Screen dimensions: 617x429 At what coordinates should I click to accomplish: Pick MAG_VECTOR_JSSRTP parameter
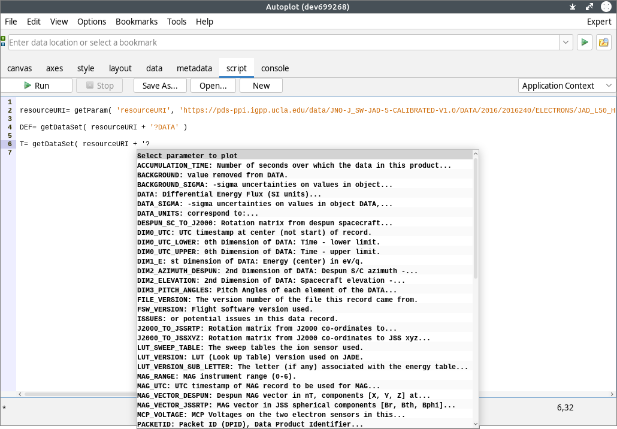click(x=305, y=405)
